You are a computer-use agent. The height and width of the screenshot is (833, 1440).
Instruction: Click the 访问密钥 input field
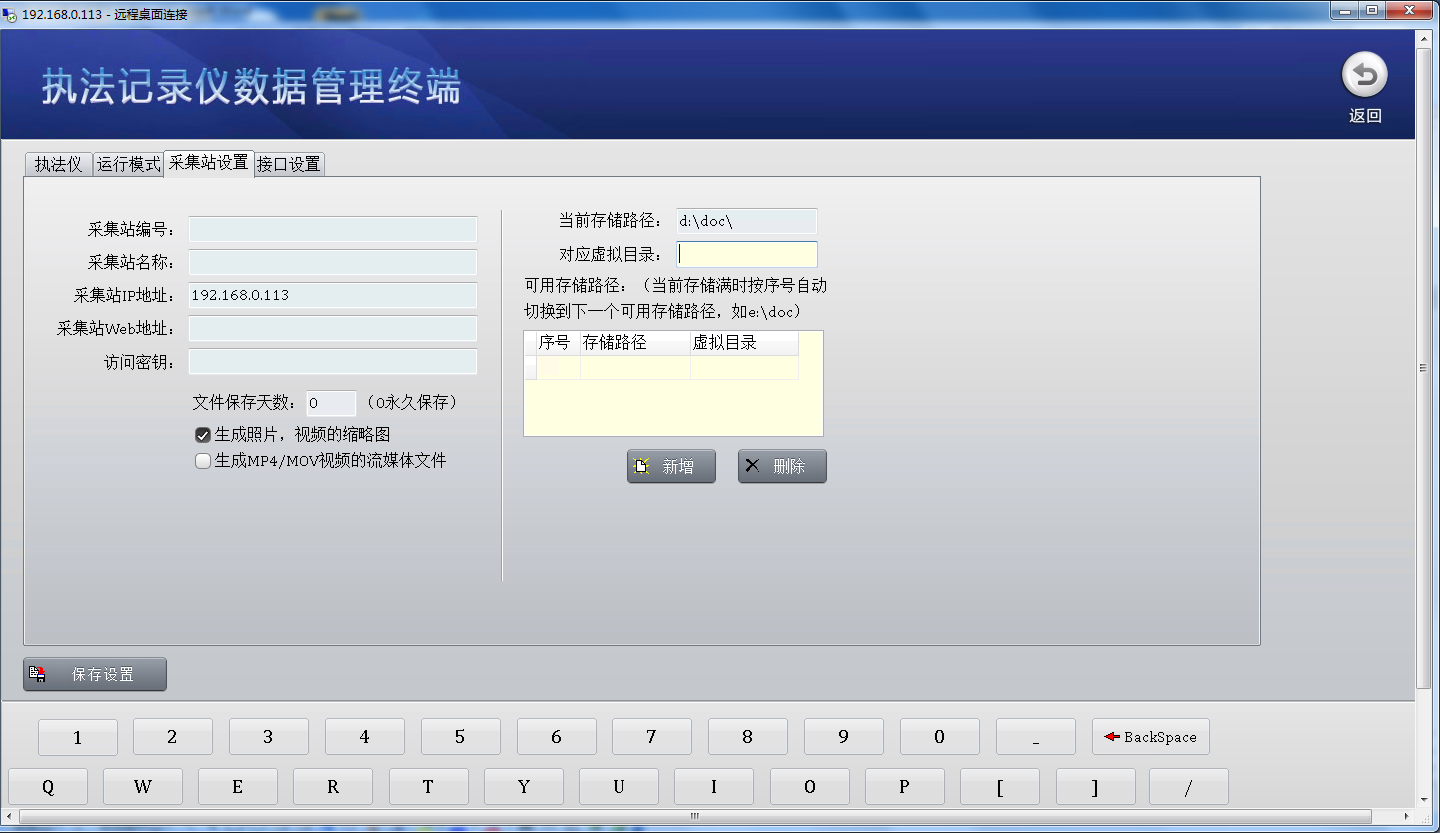[333, 362]
